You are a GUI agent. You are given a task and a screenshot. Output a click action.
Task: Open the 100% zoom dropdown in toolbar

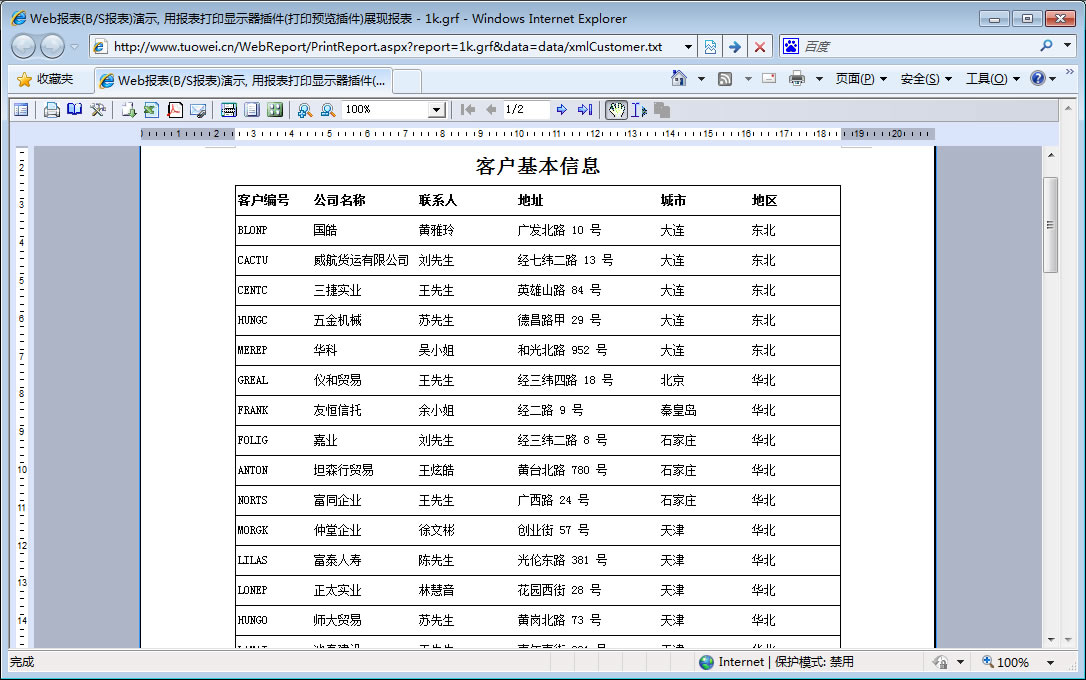coord(436,110)
